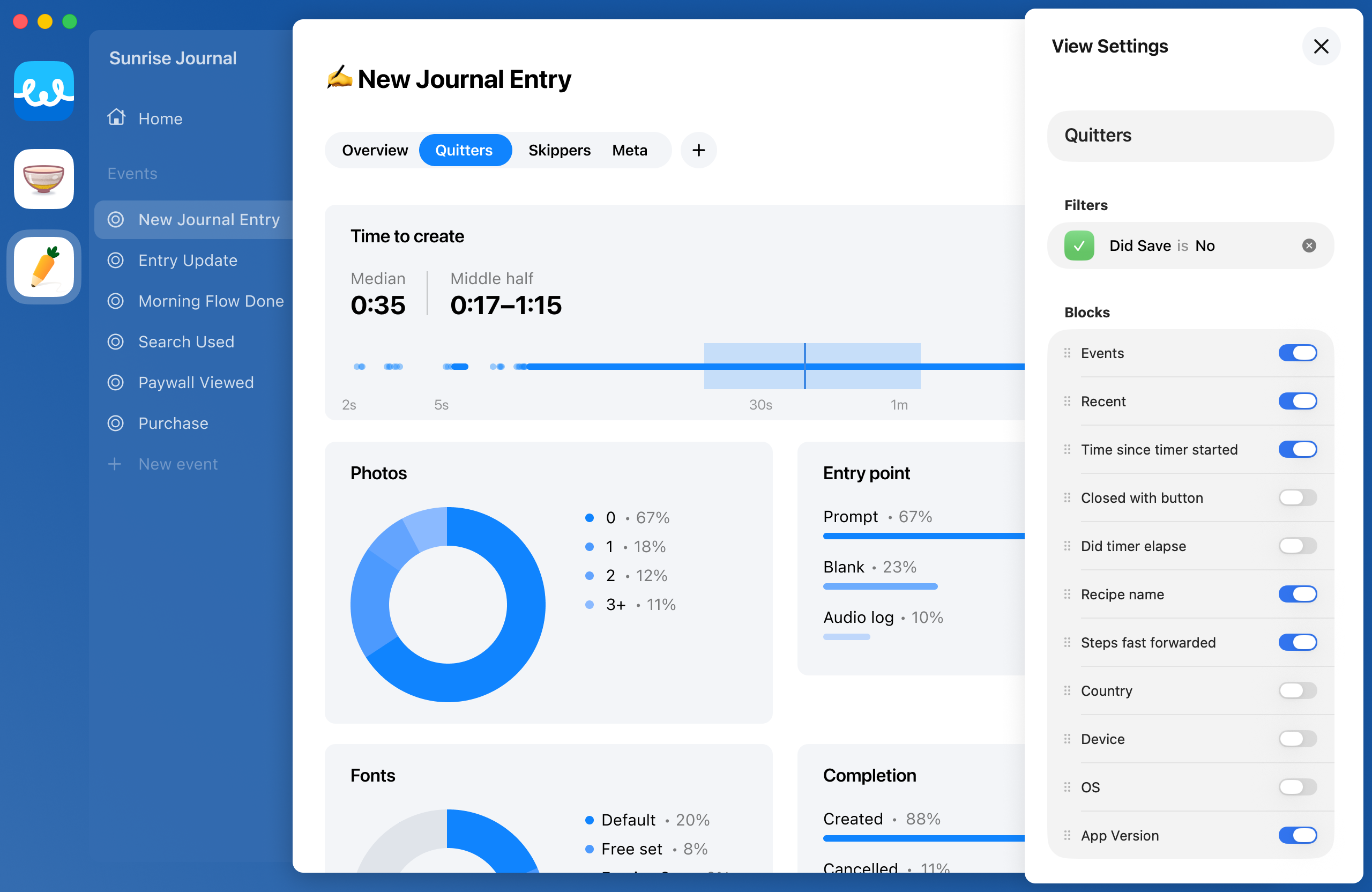Click the median marker on timeline
This screenshot has width=1372, height=892.
pyautogui.click(x=805, y=366)
